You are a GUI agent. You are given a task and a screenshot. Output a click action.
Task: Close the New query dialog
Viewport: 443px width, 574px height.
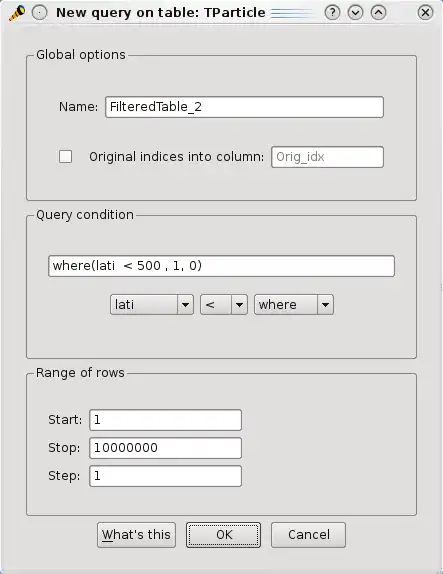425,13
